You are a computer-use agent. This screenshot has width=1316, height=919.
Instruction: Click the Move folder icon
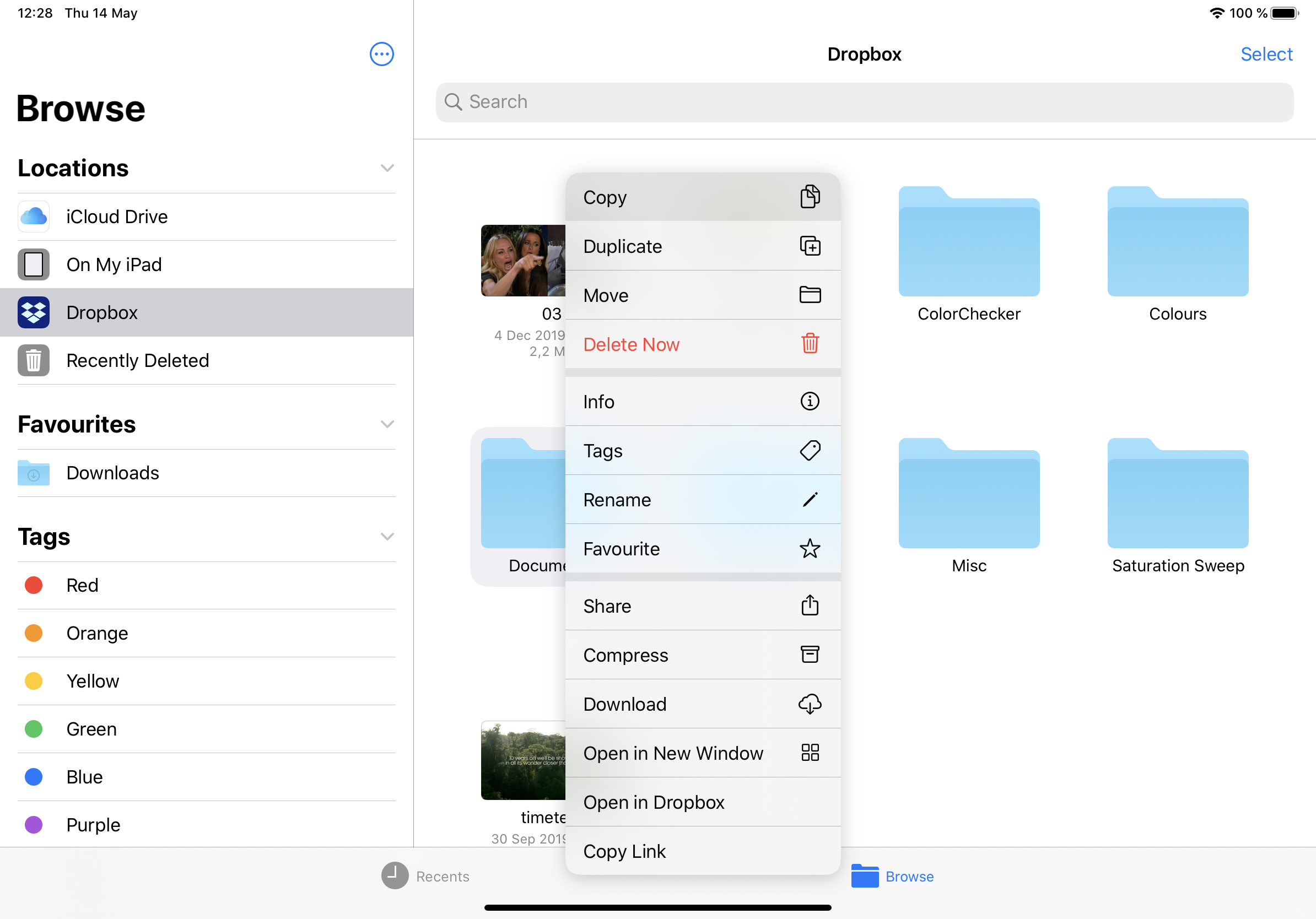click(810, 295)
